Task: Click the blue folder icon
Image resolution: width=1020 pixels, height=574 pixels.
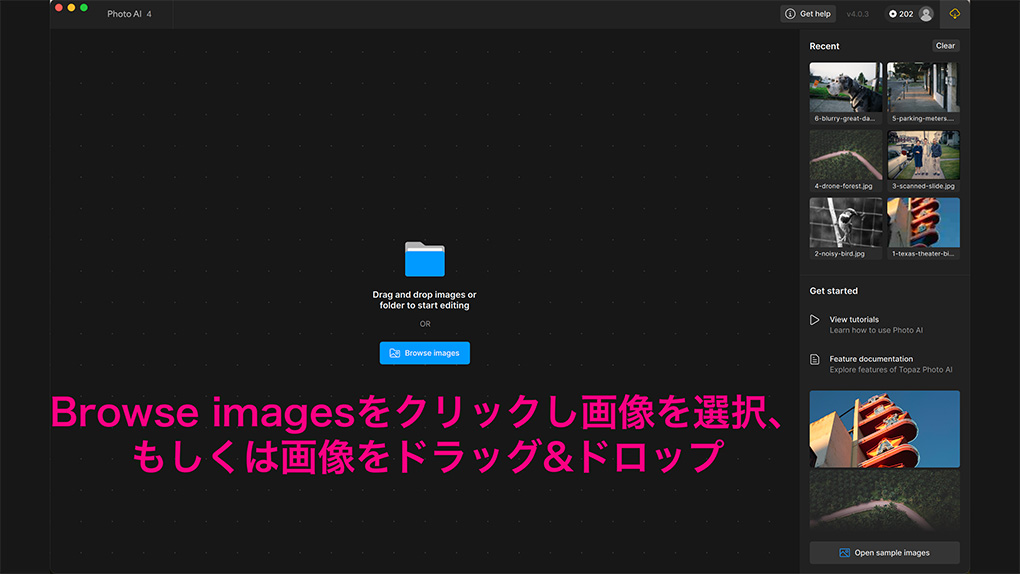Action: tap(425, 259)
